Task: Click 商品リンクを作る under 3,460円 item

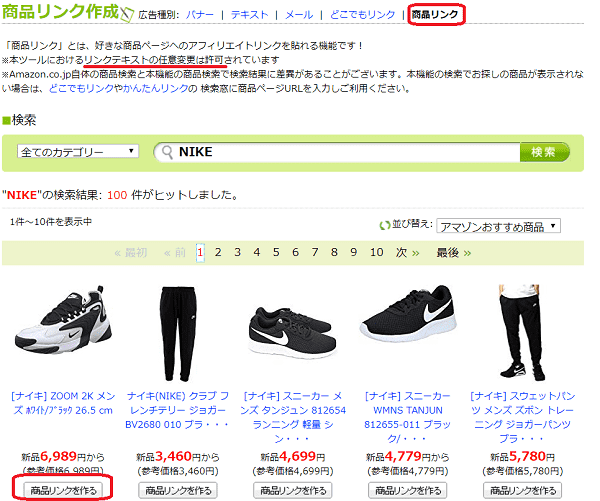Action: pyautogui.click(x=178, y=490)
